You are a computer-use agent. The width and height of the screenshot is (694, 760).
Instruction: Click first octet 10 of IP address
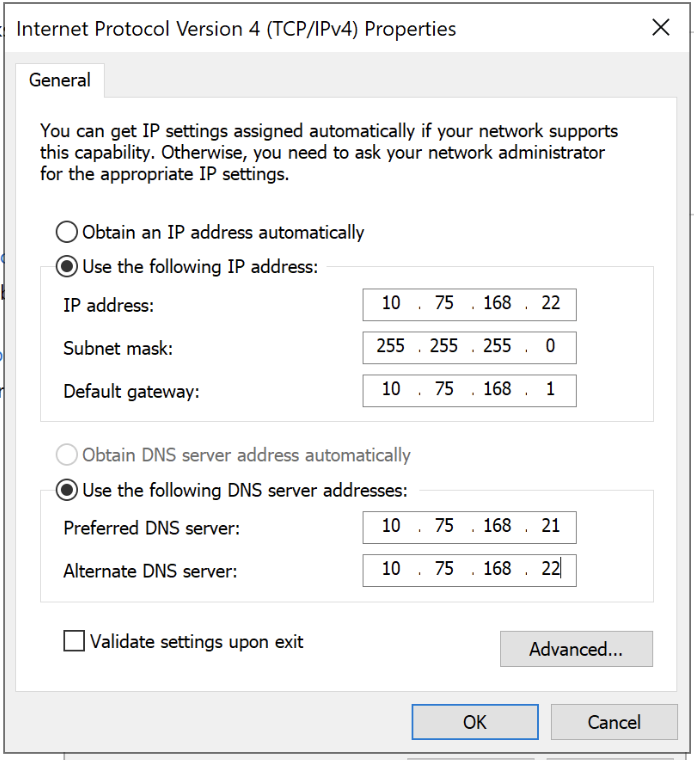coord(391,303)
